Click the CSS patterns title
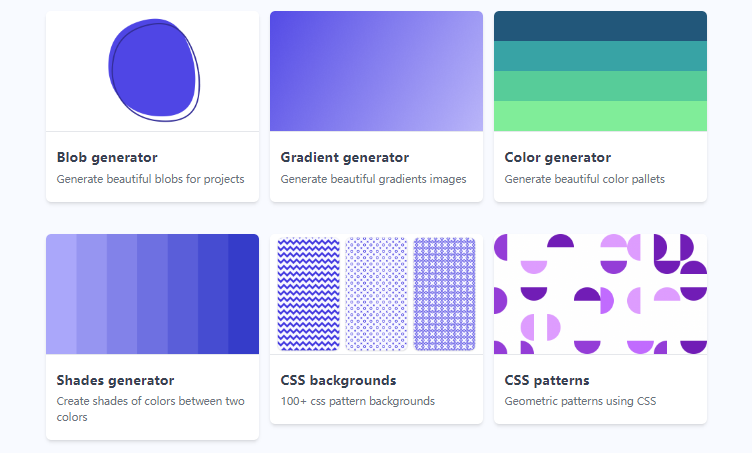This screenshot has width=752, height=453. (x=547, y=380)
